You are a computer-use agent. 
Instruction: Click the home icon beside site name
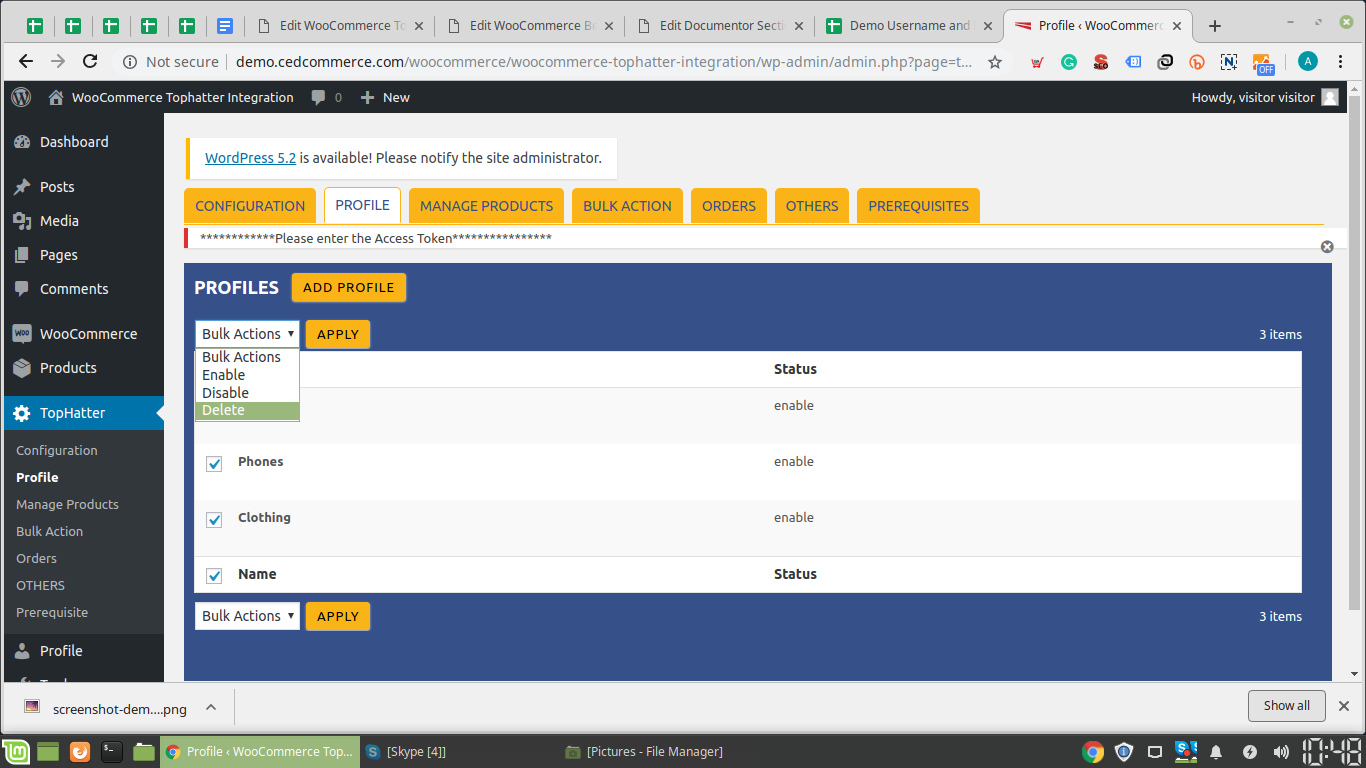[56, 97]
